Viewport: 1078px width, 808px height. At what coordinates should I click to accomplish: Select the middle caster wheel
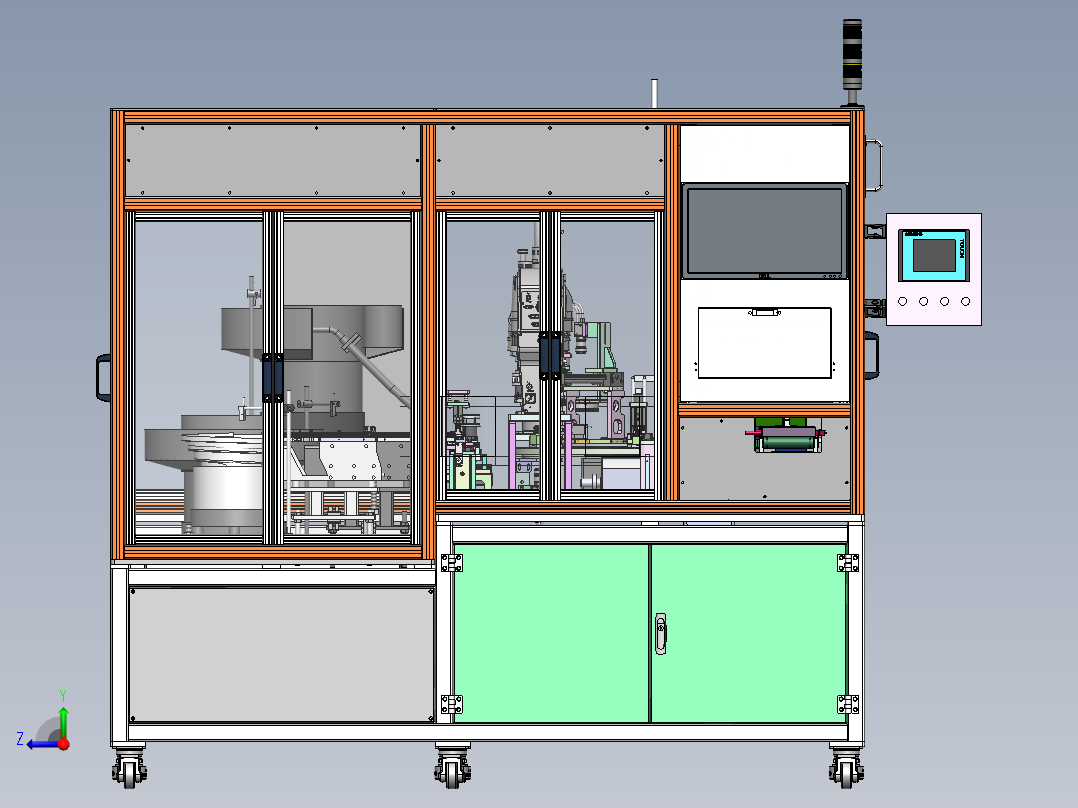tap(452, 767)
